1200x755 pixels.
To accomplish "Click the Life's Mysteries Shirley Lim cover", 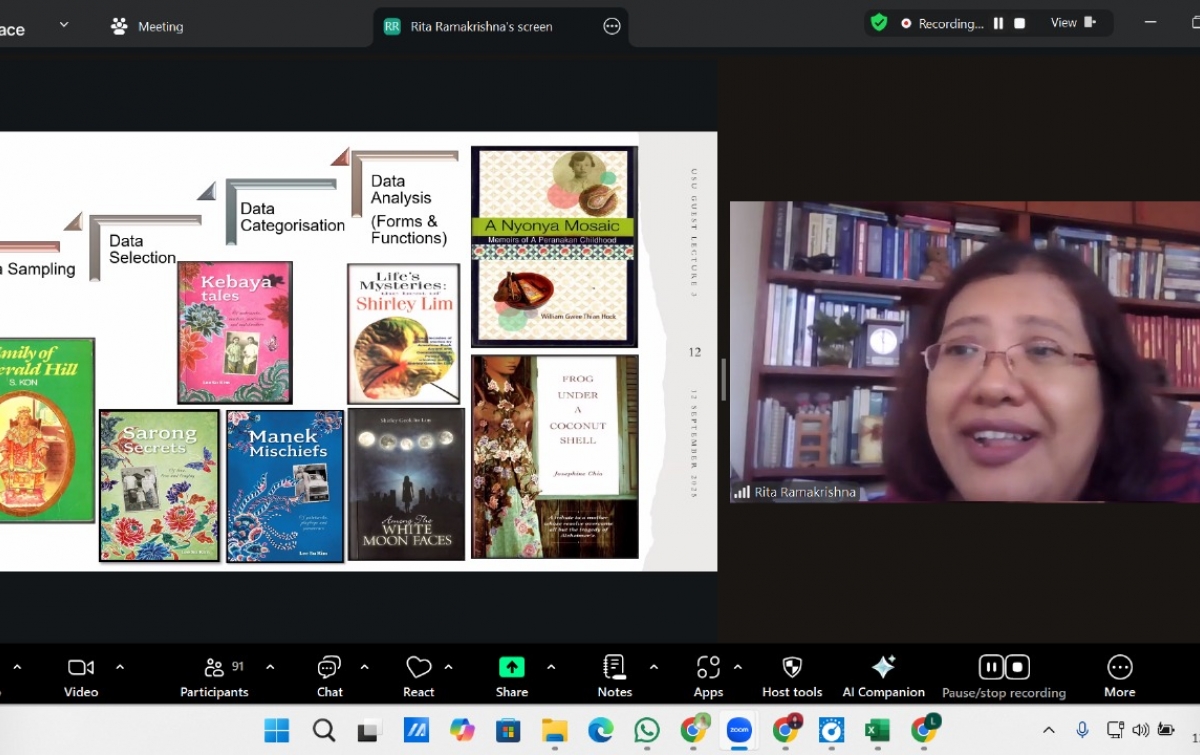I will [x=404, y=334].
